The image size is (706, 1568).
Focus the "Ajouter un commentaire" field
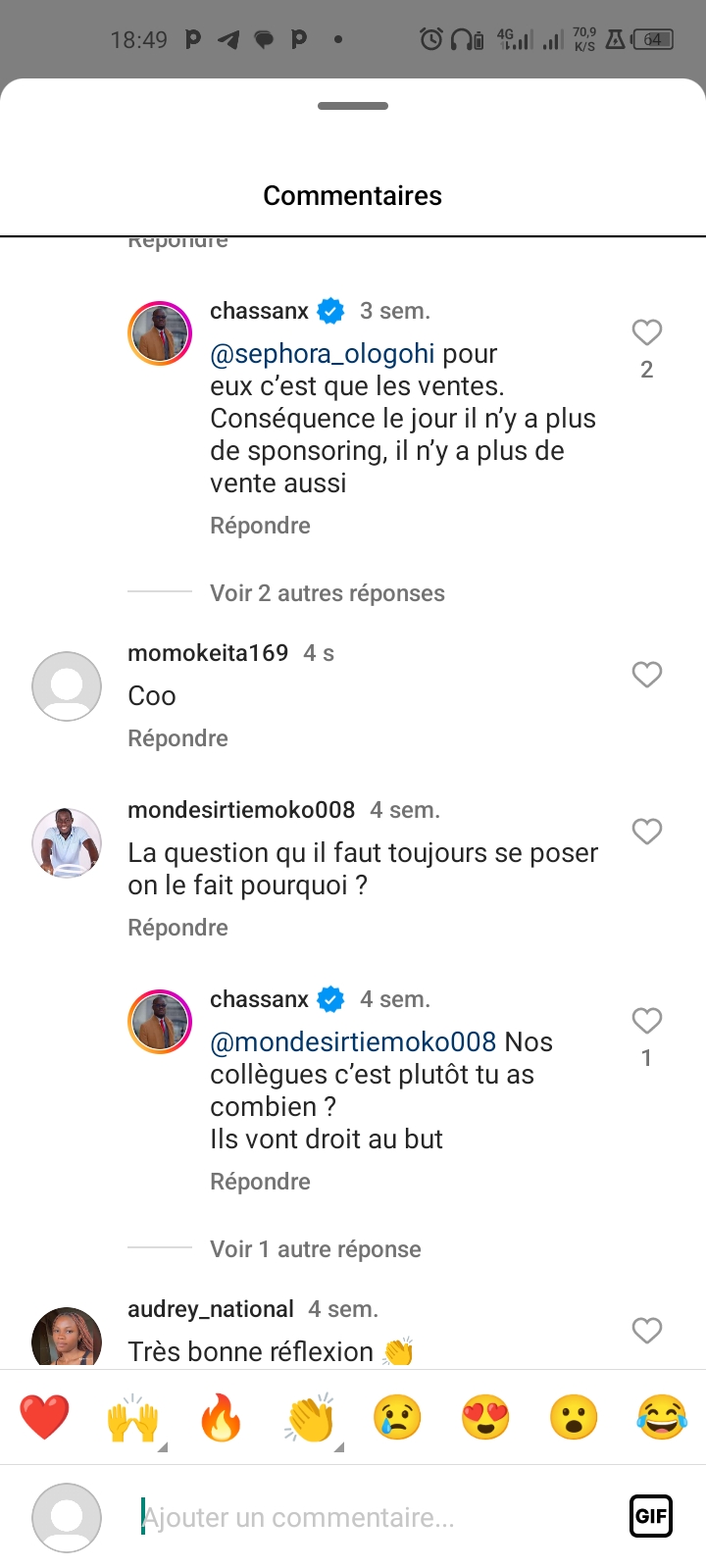pyautogui.click(x=373, y=1517)
